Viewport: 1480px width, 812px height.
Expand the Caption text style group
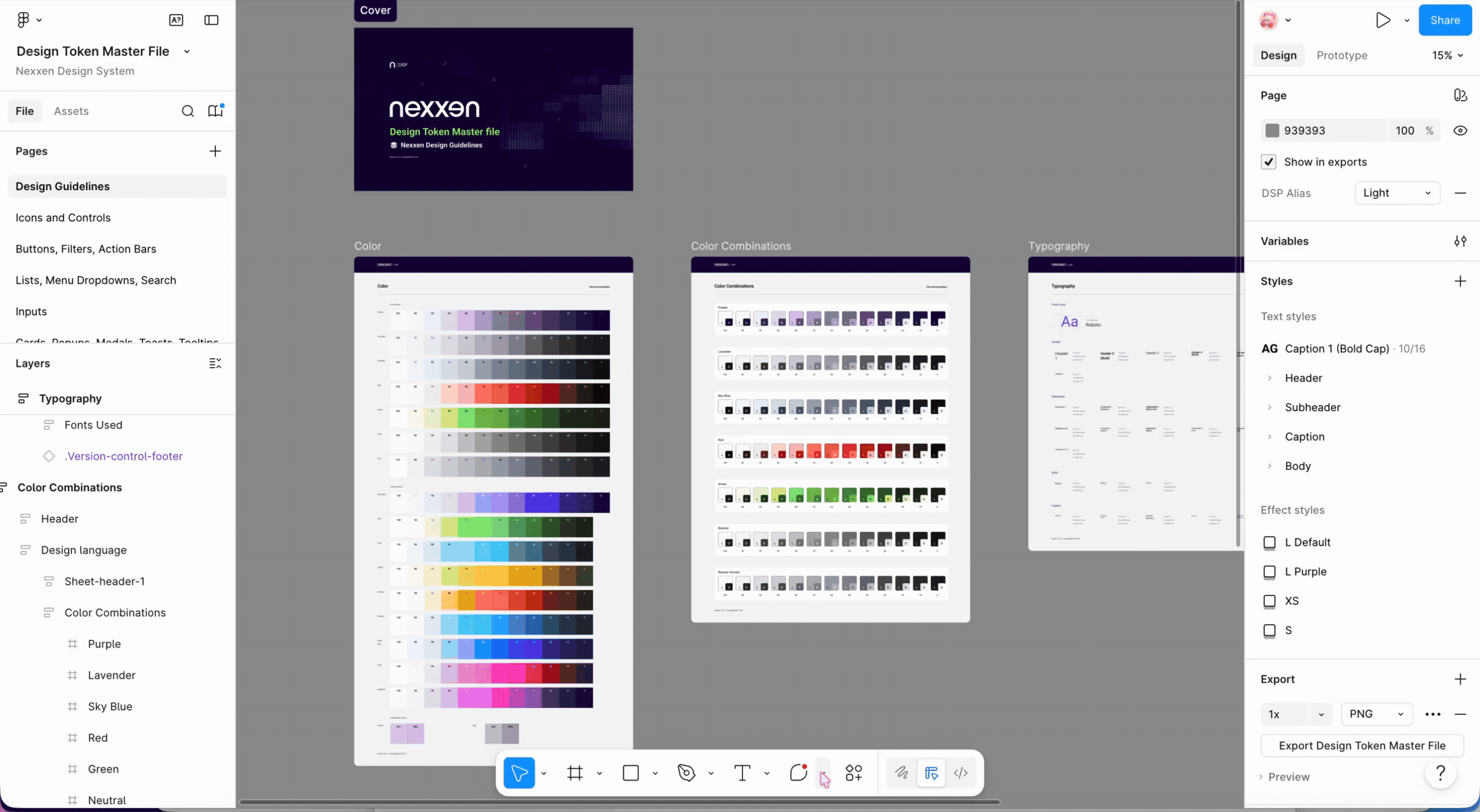1269,437
